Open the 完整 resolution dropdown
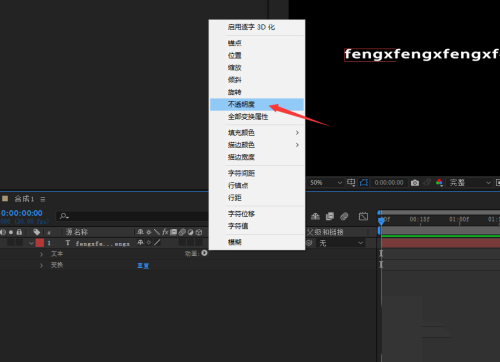The width and height of the screenshot is (500, 362). point(469,183)
